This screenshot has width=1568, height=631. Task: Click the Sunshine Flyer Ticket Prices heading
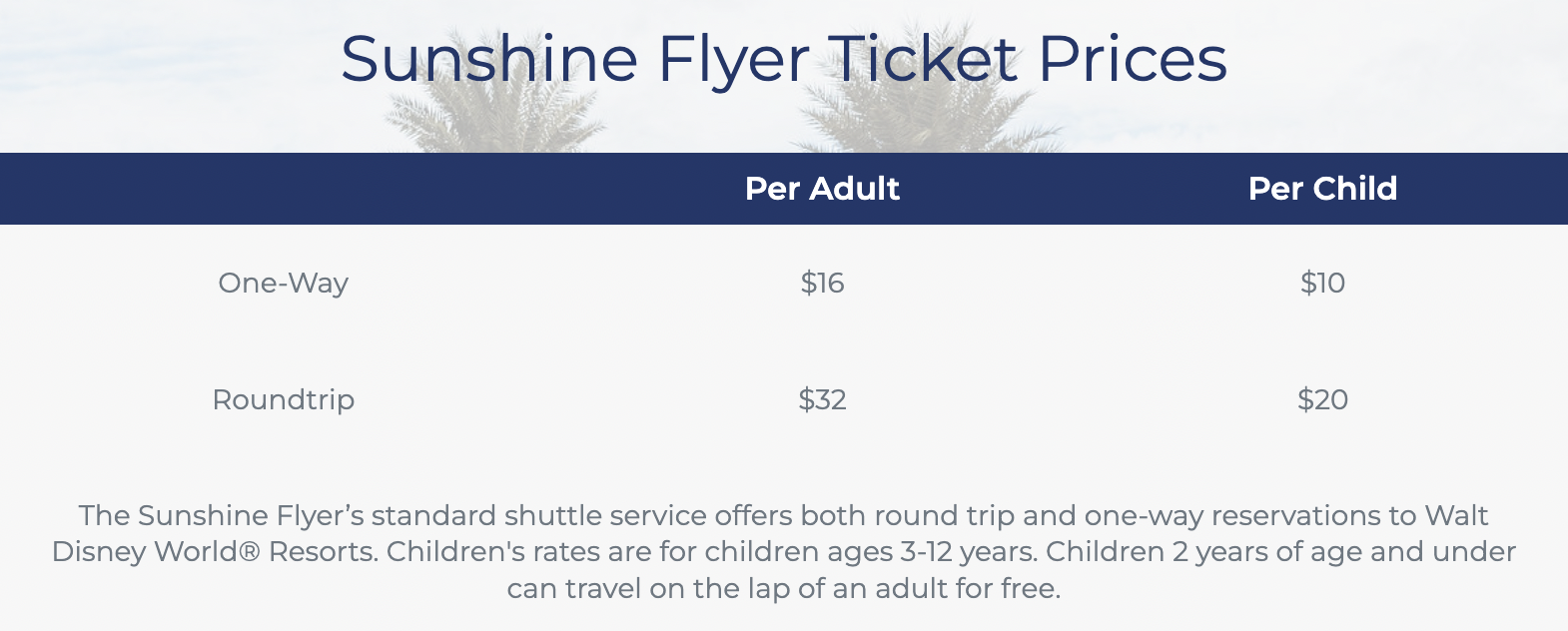[x=783, y=59]
